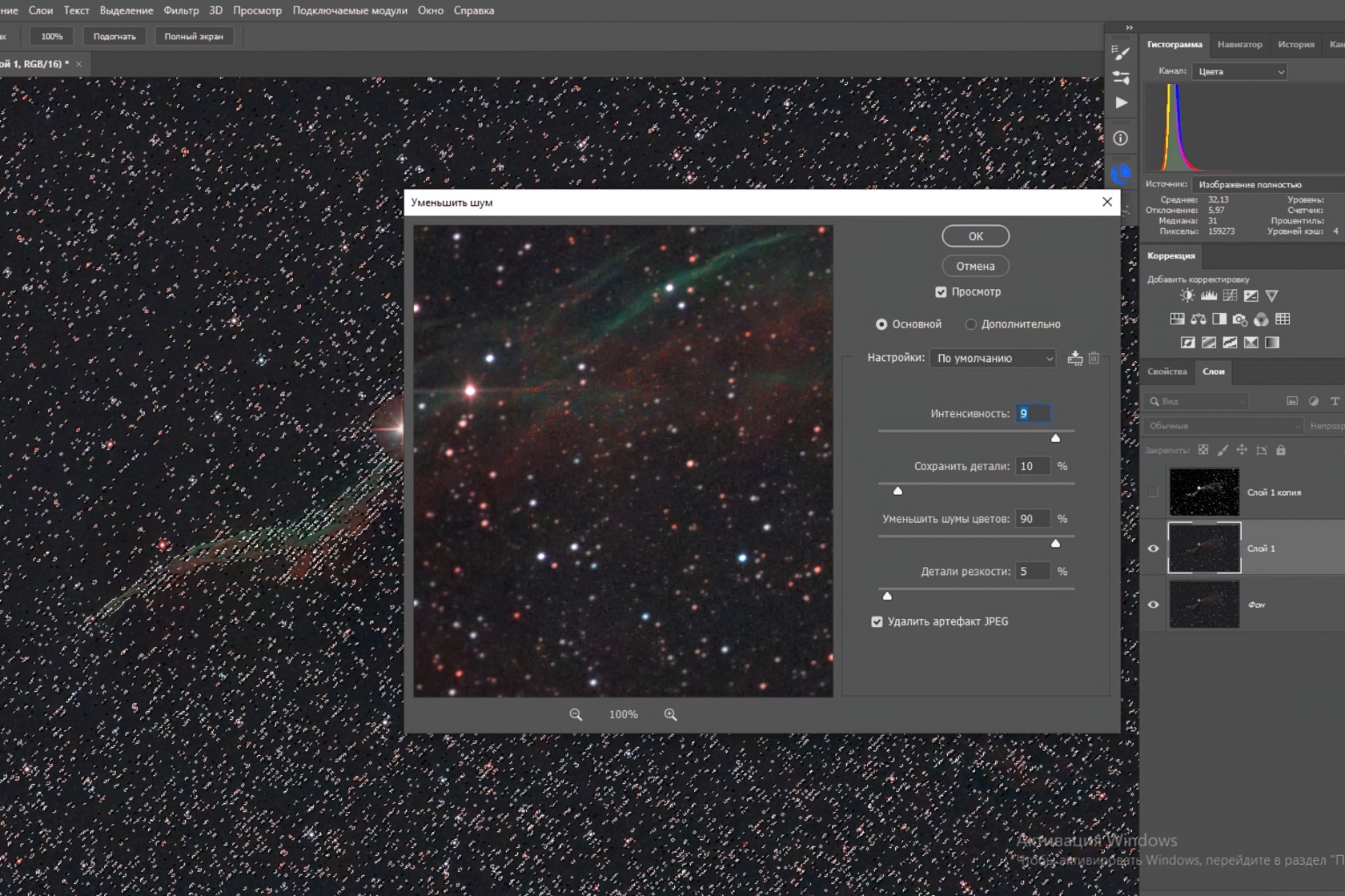Screen dimensions: 1345x896
Task: Add a Curves adjustment
Action: click(1230, 295)
